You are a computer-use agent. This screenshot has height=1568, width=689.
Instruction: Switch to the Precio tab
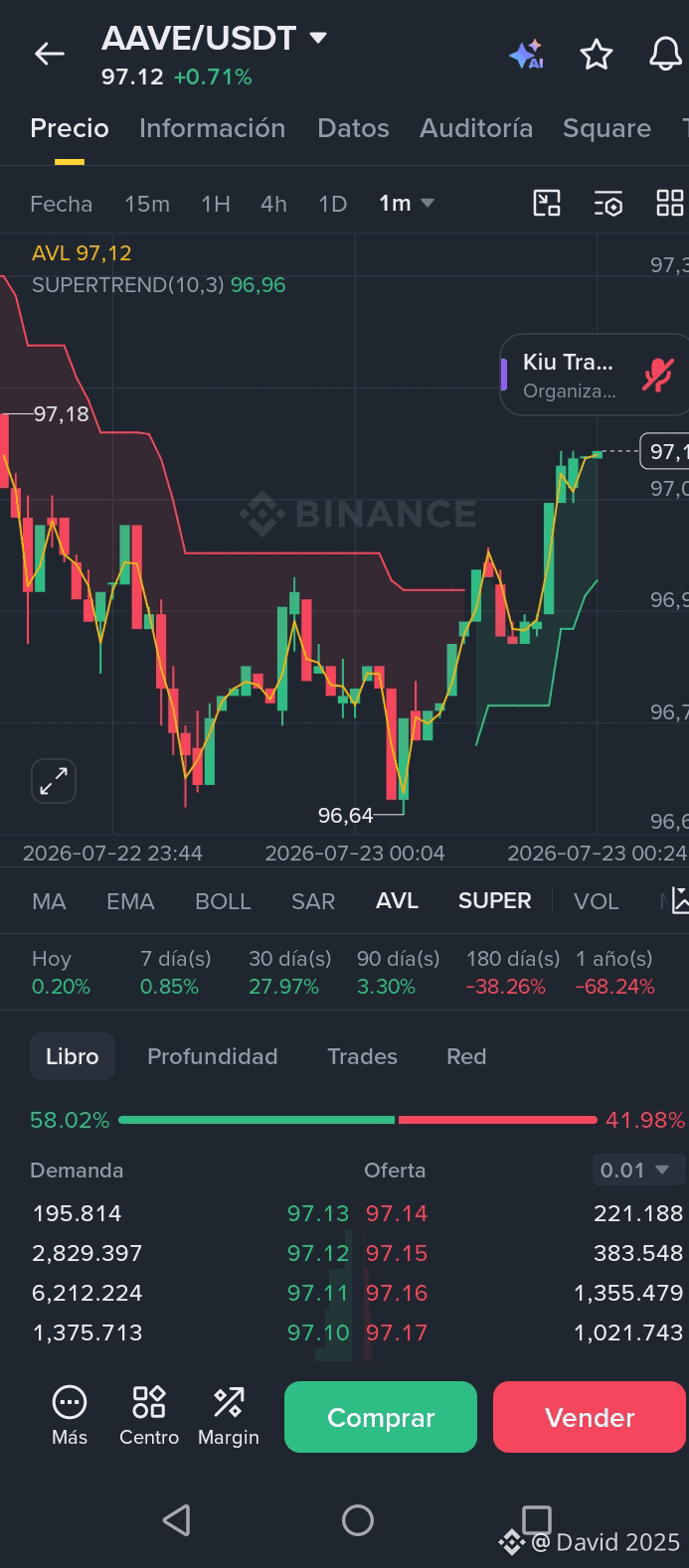(x=70, y=128)
